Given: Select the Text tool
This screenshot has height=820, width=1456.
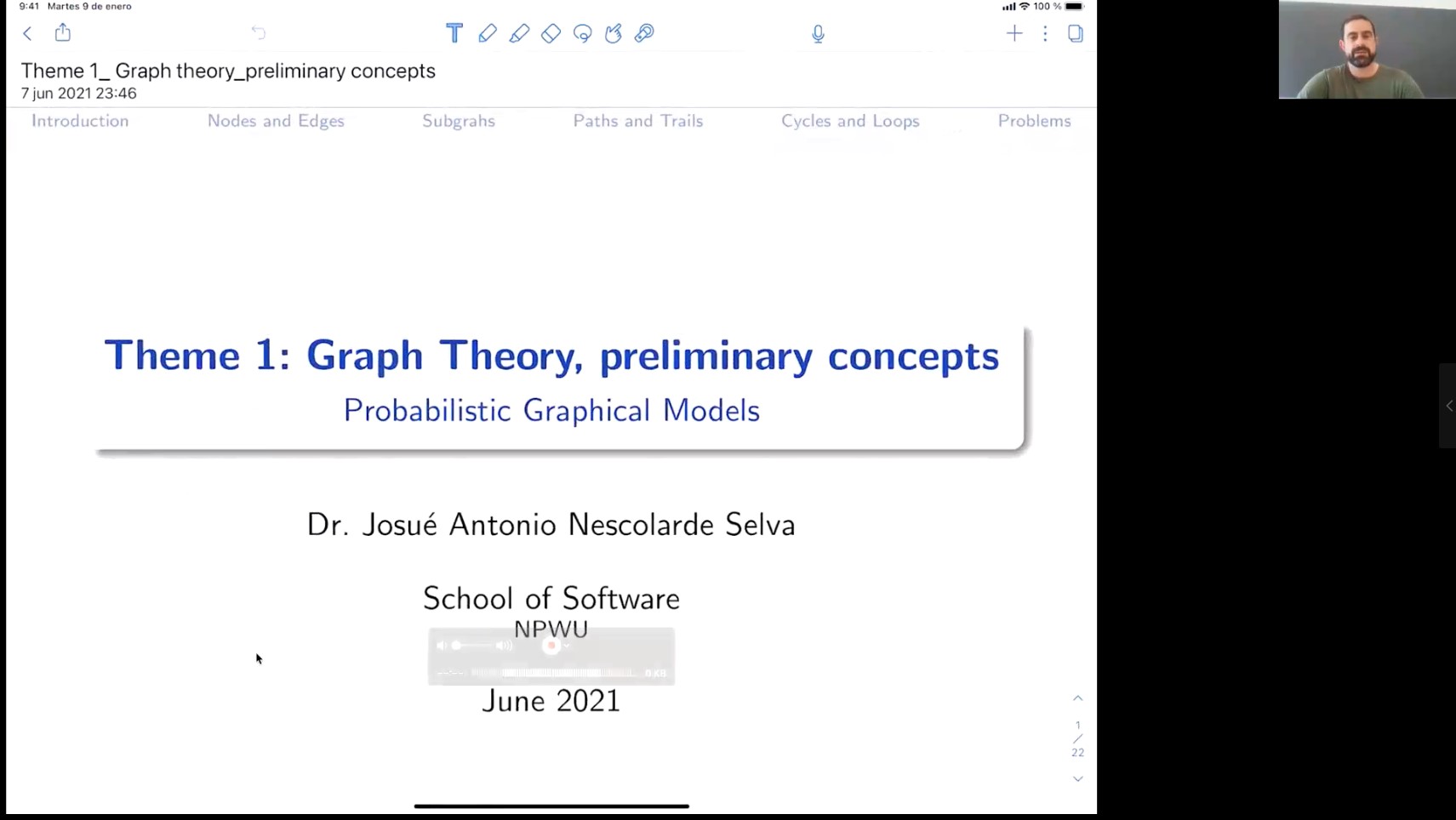Looking at the screenshot, I should [x=454, y=33].
